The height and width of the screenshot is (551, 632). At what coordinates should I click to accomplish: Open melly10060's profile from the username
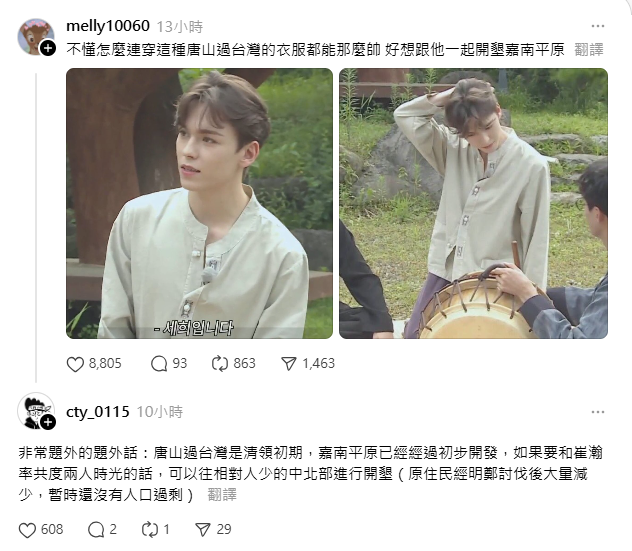[x=108, y=26]
